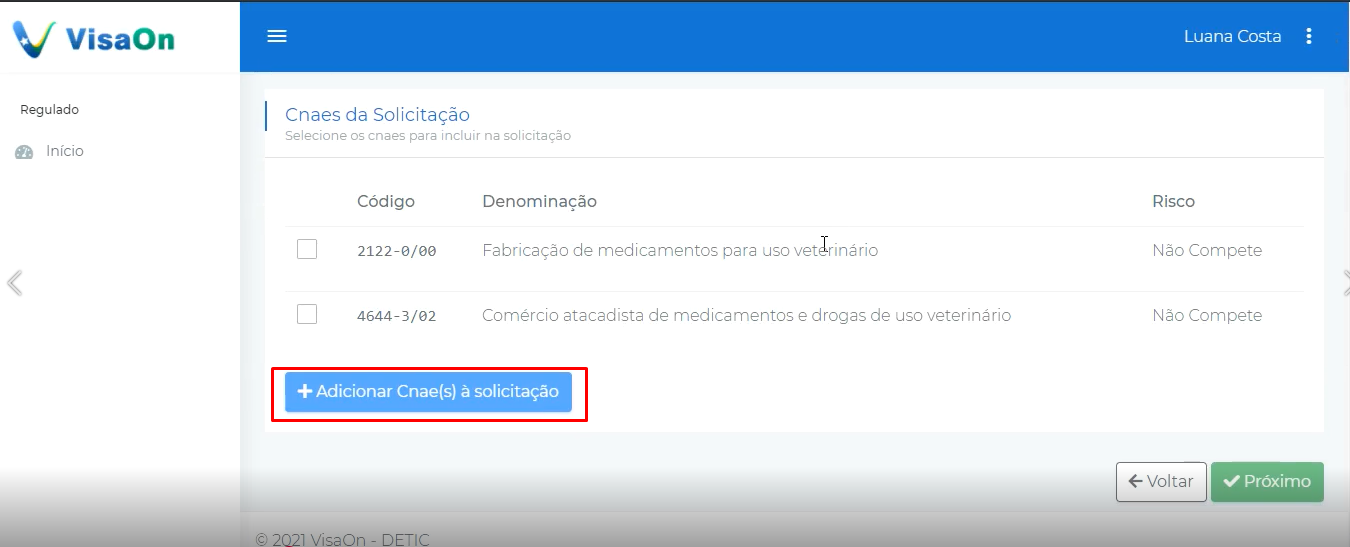1350x547 pixels.
Task: Click the Denominação column header
Action: 539,201
